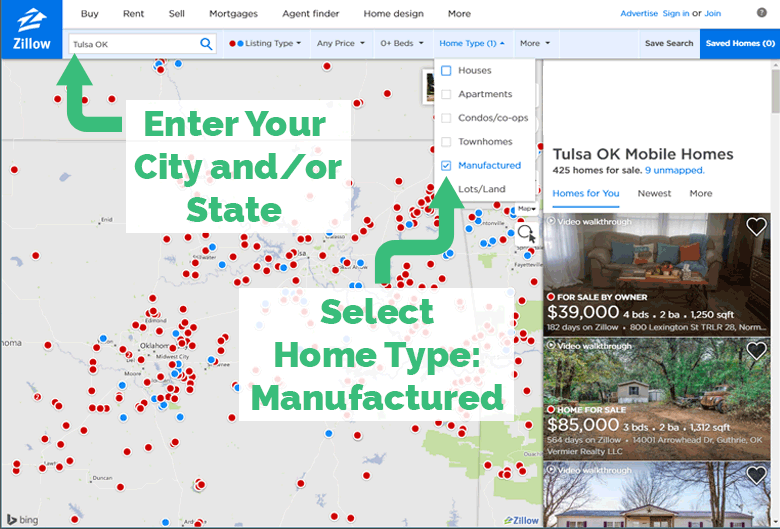Click the Enid city label on map
Image resolution: width=780 pixels, height=529 pixels.
tap(106, 219)
